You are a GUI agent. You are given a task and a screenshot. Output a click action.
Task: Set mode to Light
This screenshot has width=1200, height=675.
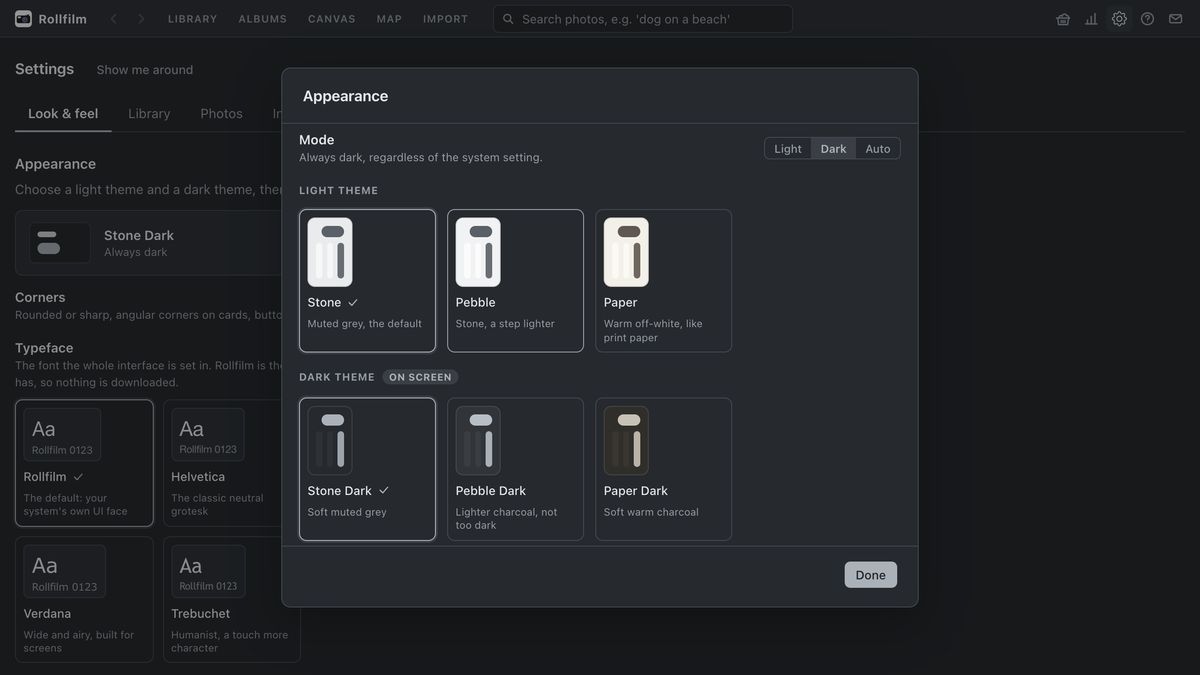788,149
